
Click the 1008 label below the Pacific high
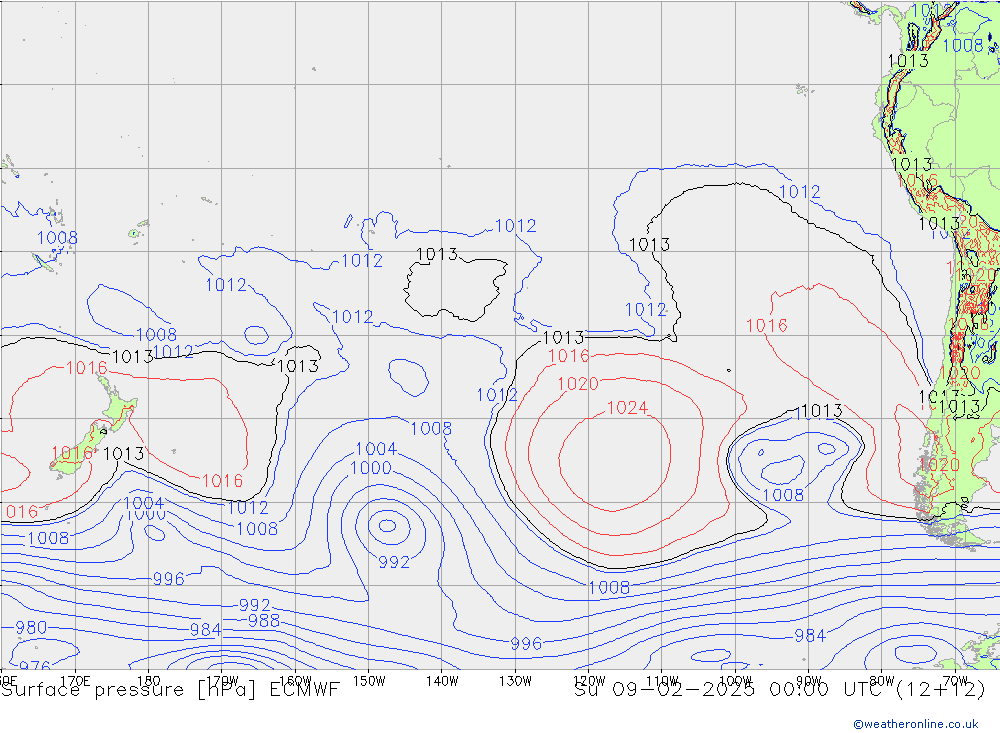[x=609, y=587]
